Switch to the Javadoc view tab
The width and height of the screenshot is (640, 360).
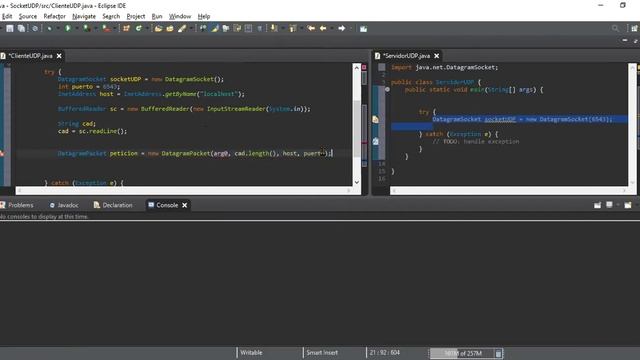coord(64,205)
